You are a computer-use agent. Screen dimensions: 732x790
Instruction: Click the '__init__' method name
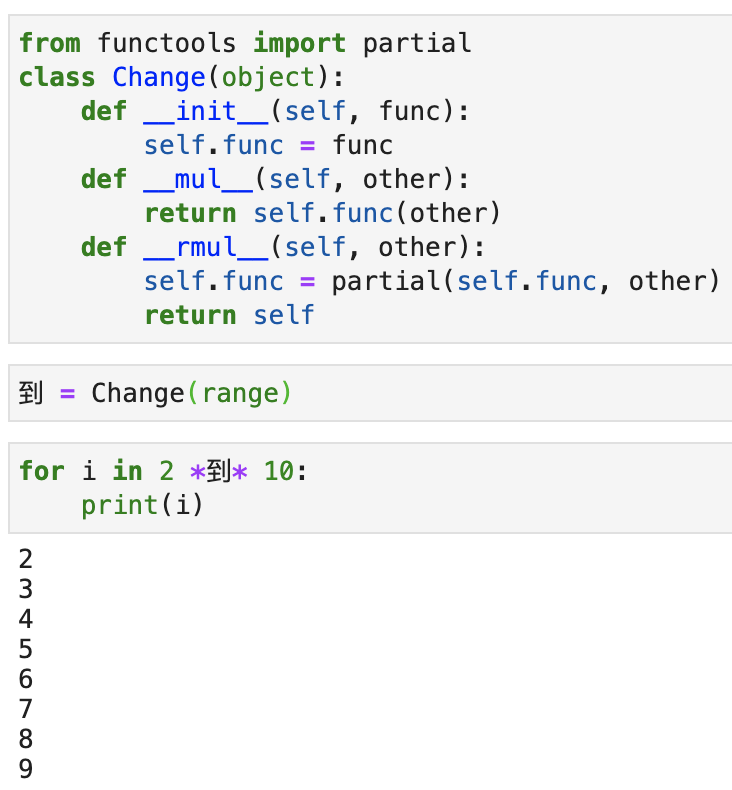206,111
